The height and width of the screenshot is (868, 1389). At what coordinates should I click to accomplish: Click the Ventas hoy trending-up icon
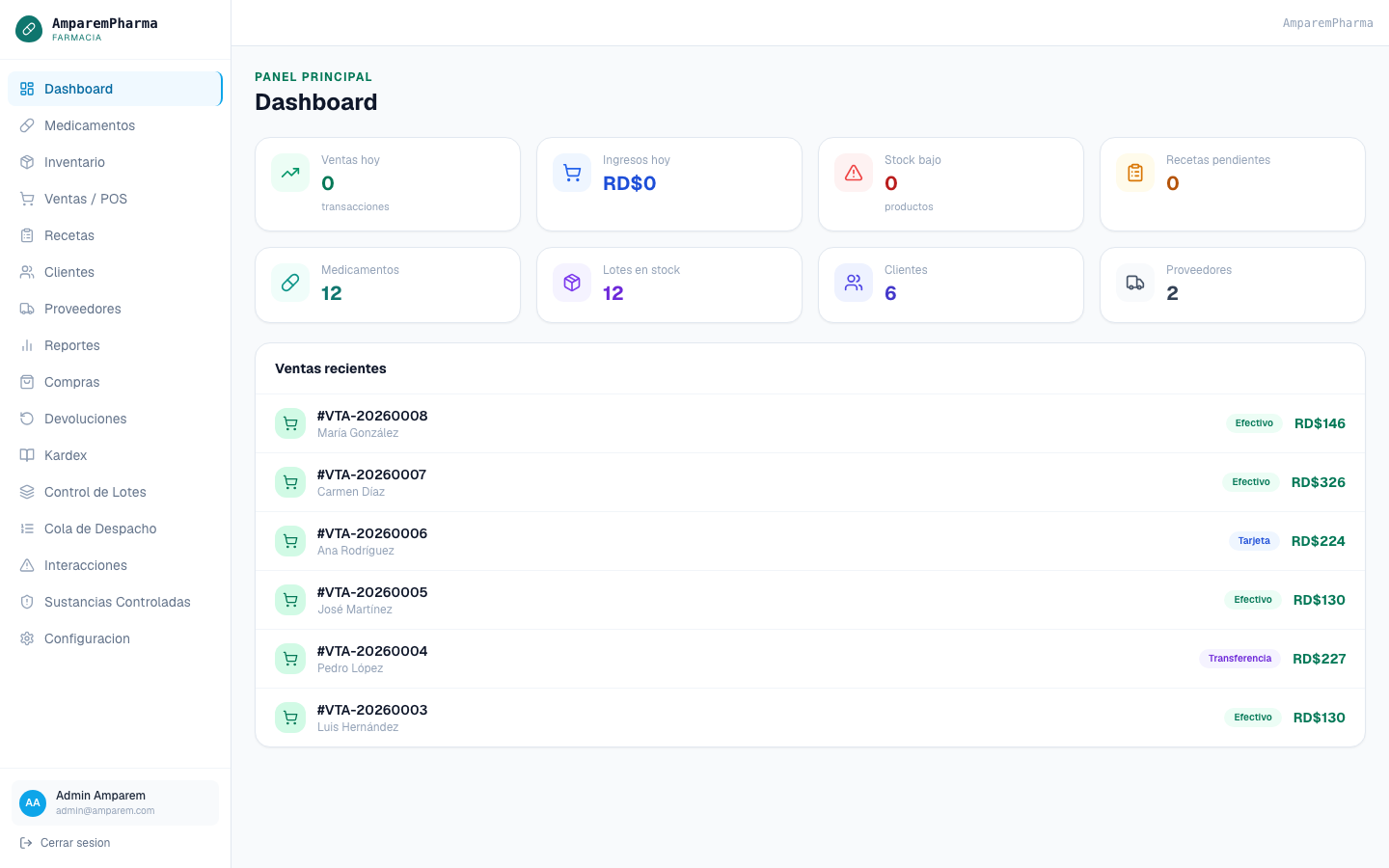[290, 173]
